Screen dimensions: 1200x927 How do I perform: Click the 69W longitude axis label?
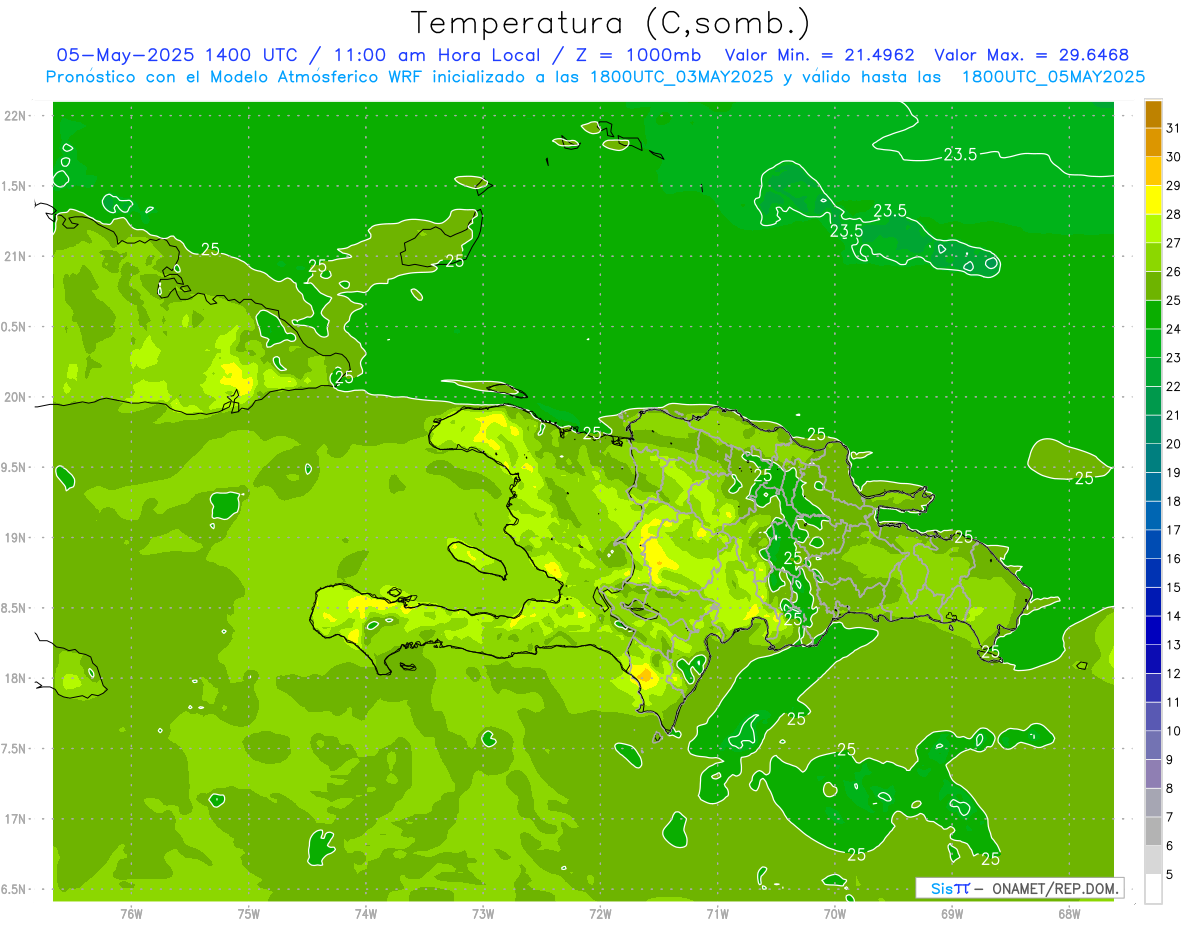[x=952, y=913]
